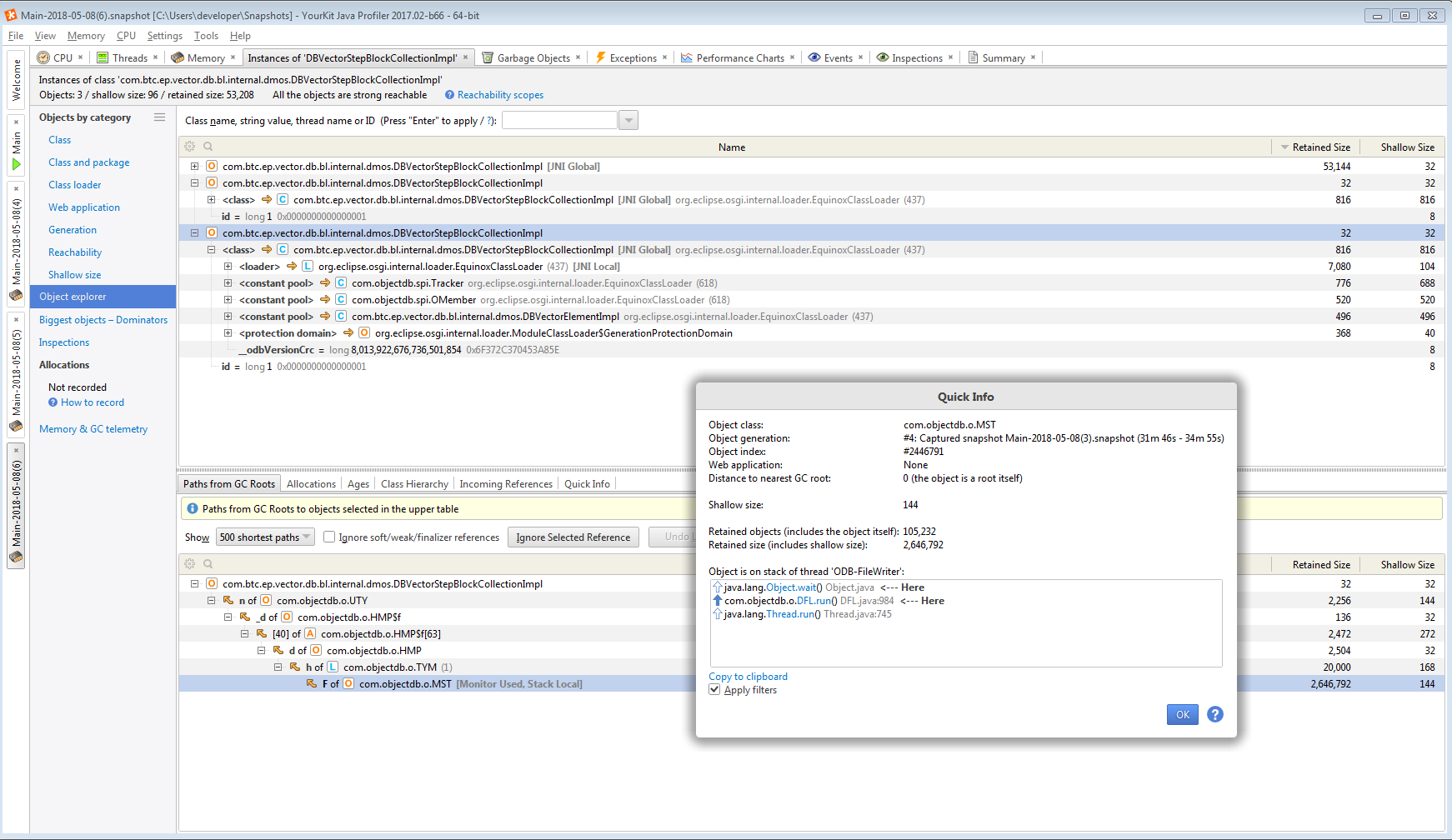Screen dimensions: 1452x840
Task: Click the snapshot icon of Main-2018-05-08(4) side tab
Action: (16, 295)
